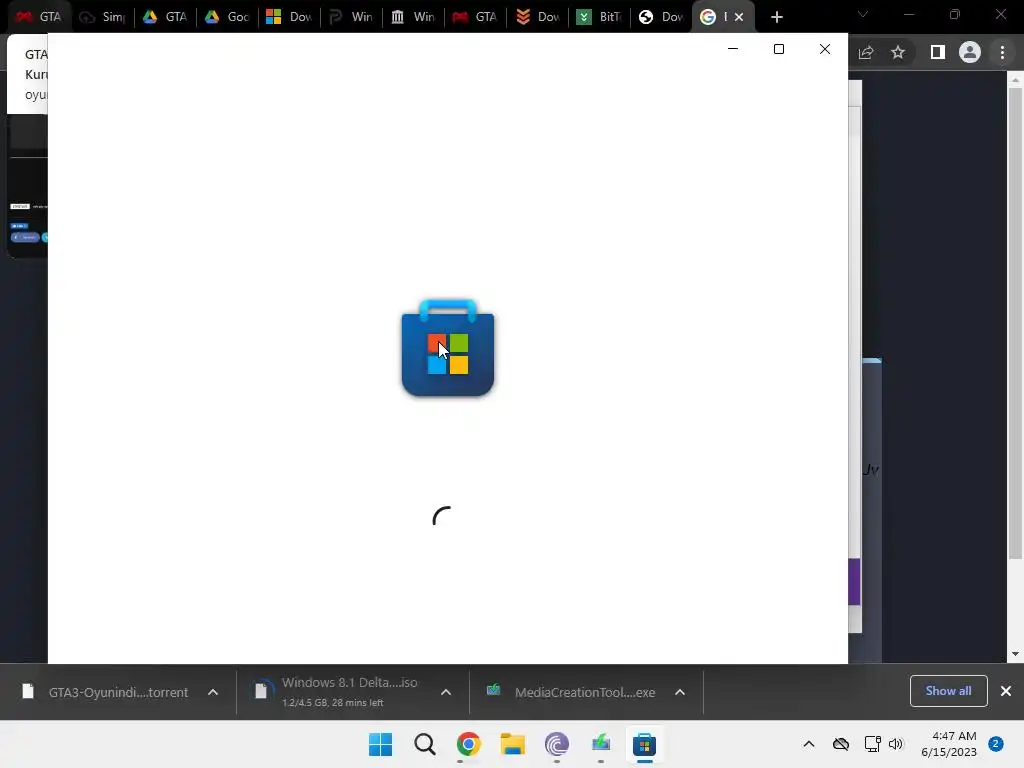Open network status tray icon
This screenshot has width=1024, height=768.
[x=872, y=744]
